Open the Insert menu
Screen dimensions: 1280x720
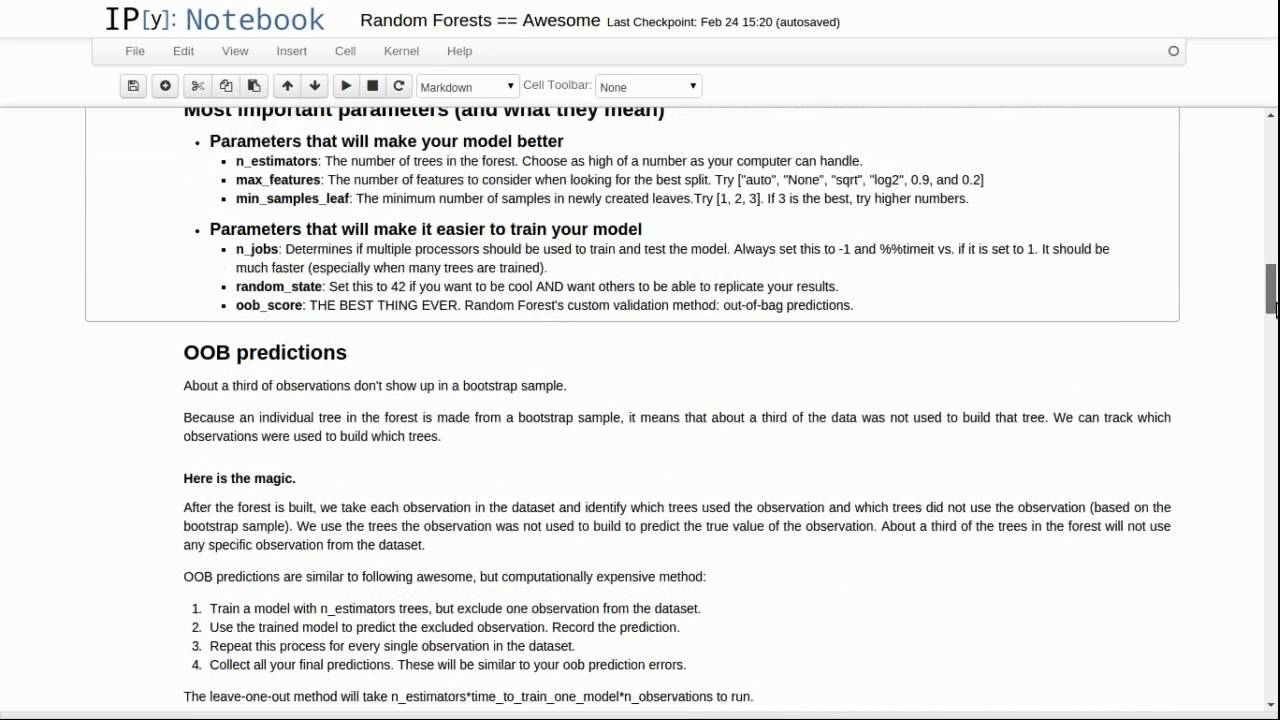292,51
